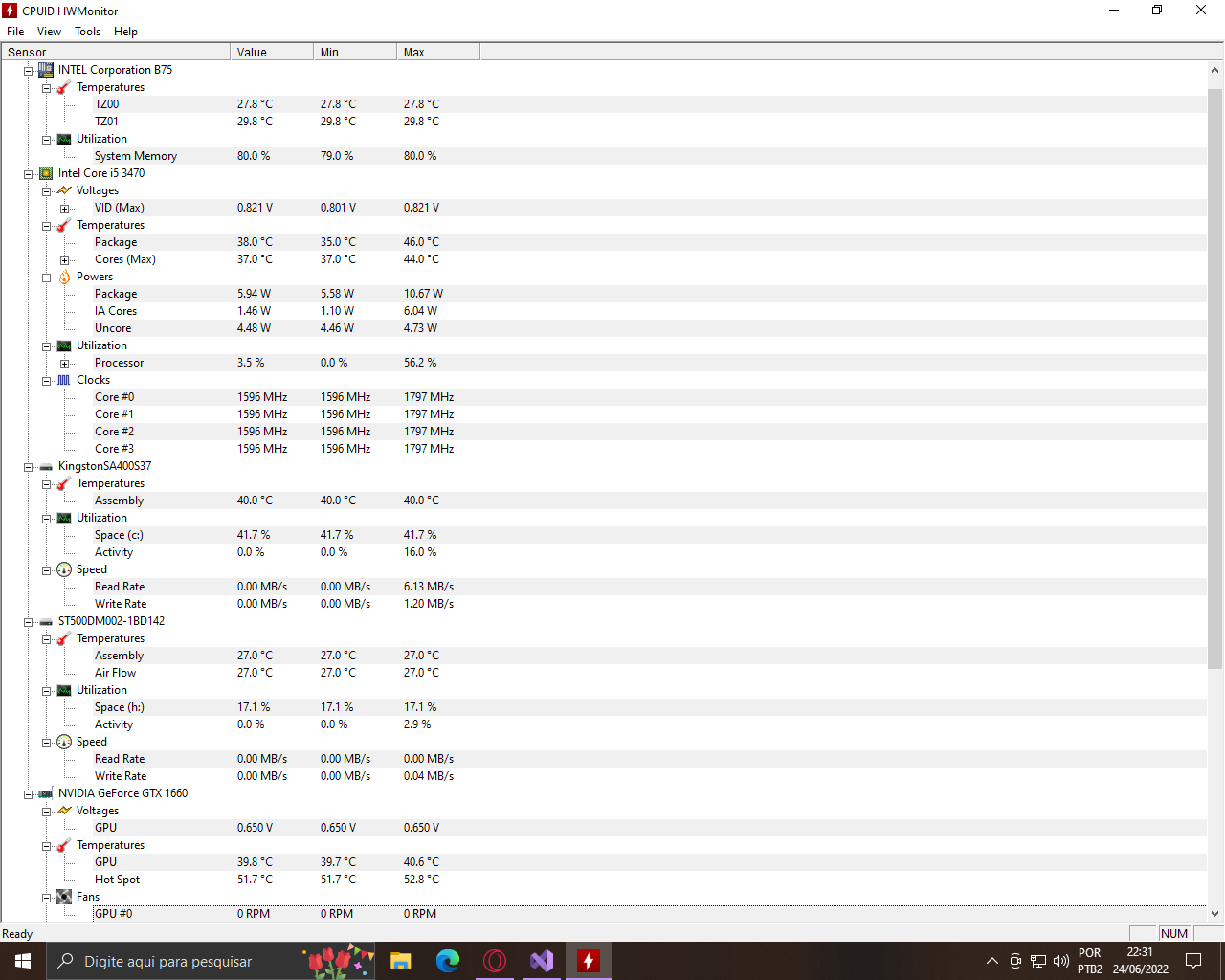Collapse the Intel Core i5 3470 node

pyautogui.click(x=29, y=174)
